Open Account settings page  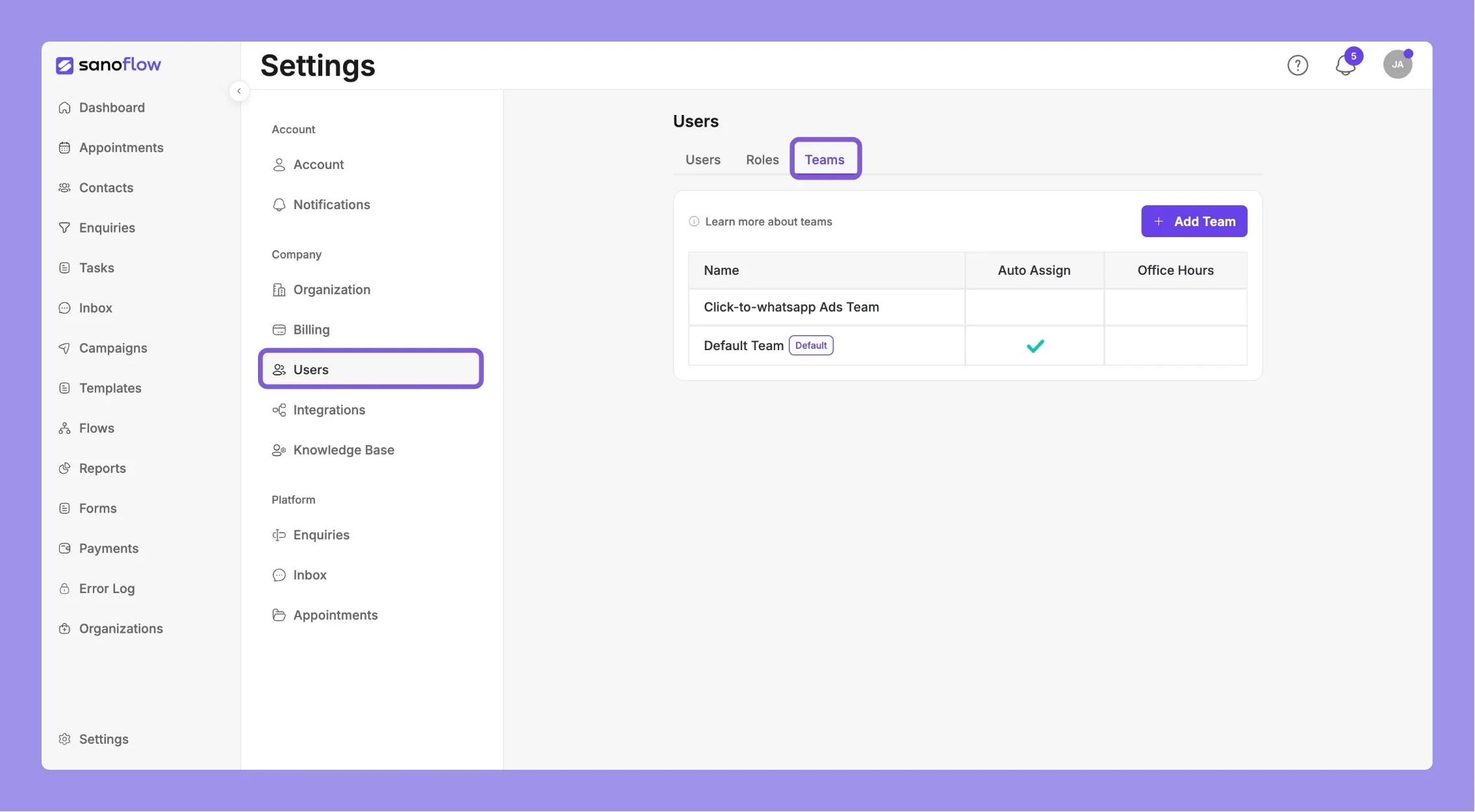371,164
